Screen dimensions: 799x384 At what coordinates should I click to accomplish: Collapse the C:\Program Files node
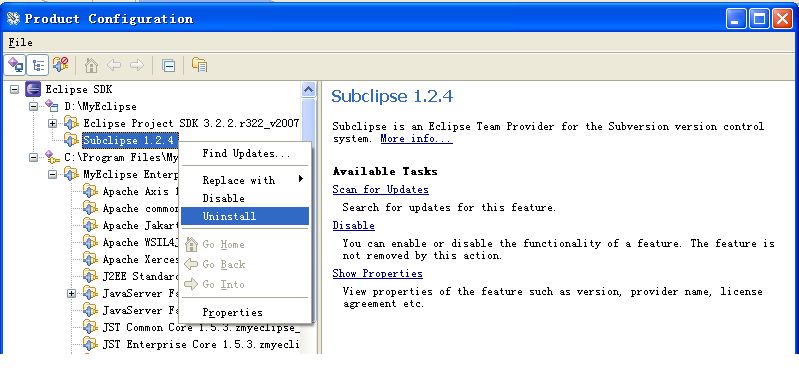click(x=34, y=157)
